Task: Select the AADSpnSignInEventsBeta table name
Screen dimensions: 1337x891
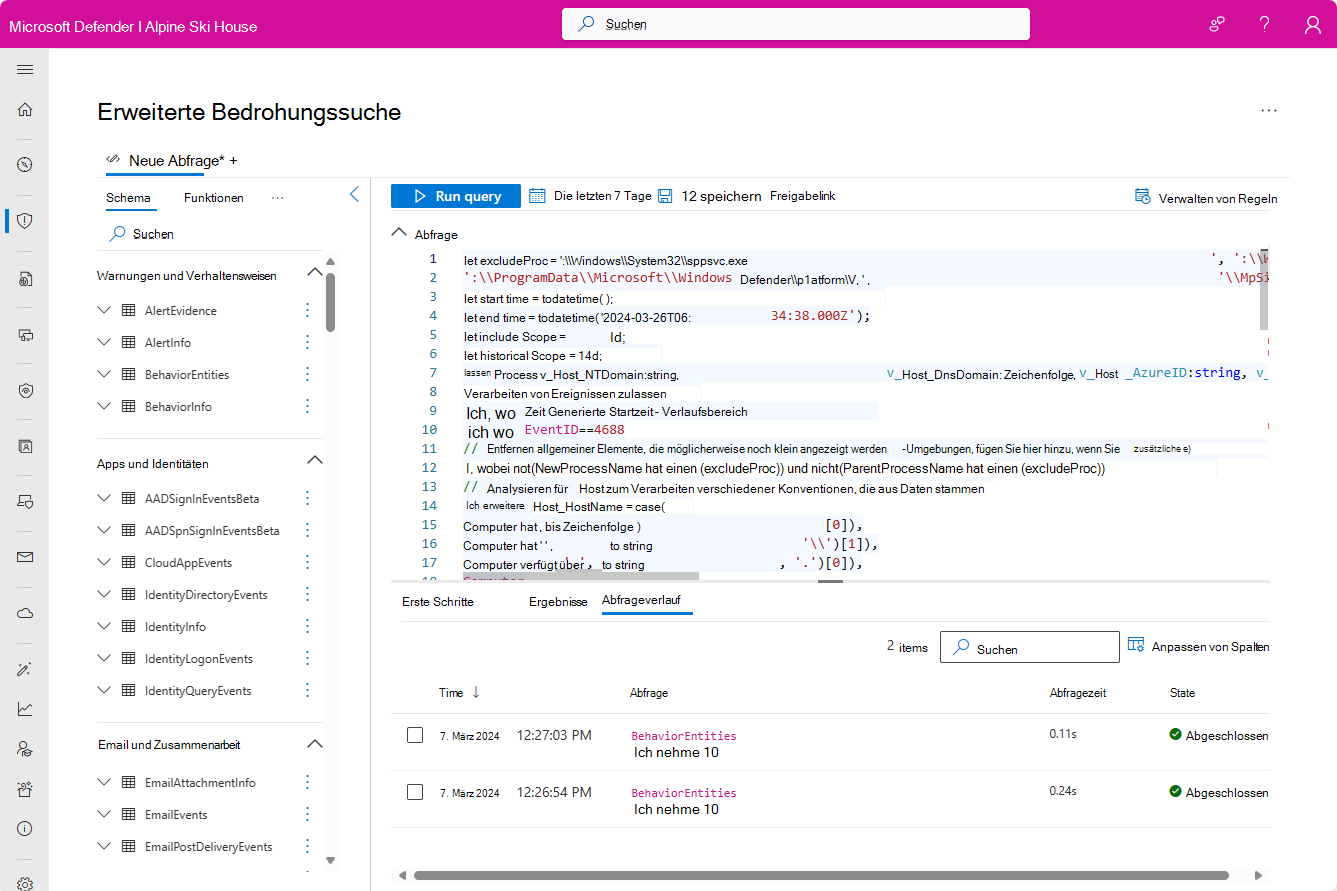Action: (212, 530)
